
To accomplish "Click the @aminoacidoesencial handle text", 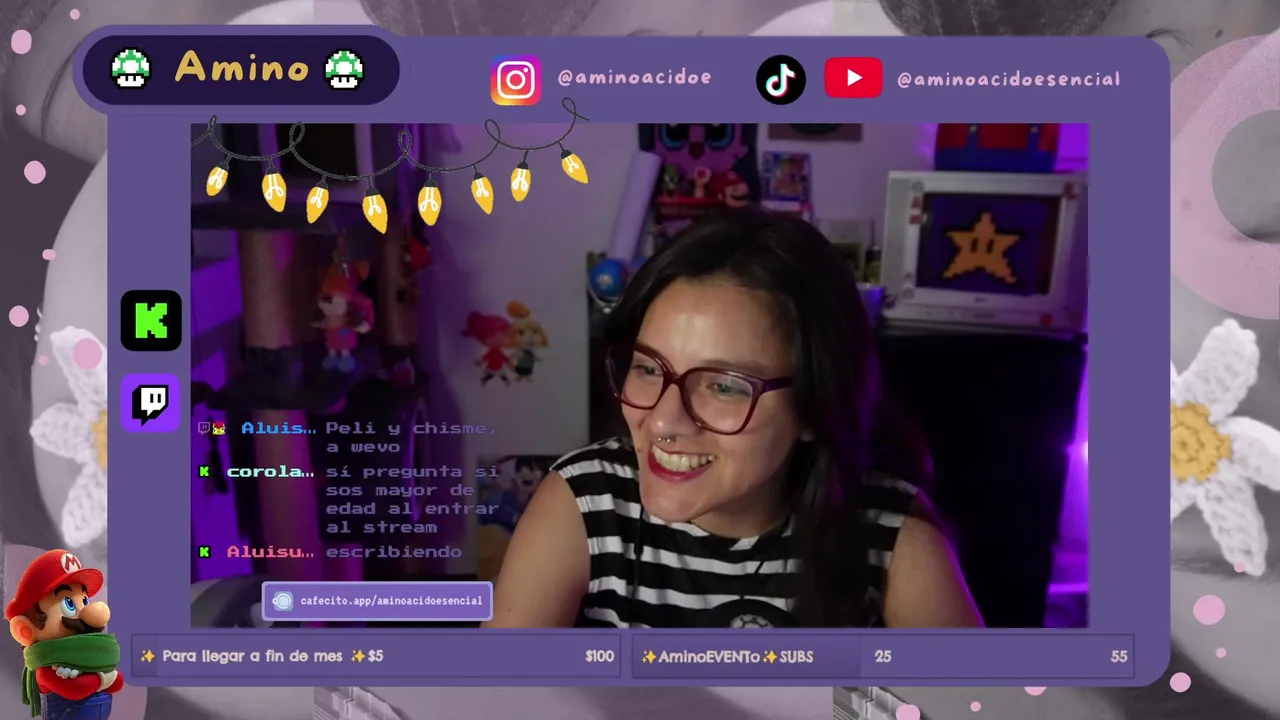I will 1008,79.
